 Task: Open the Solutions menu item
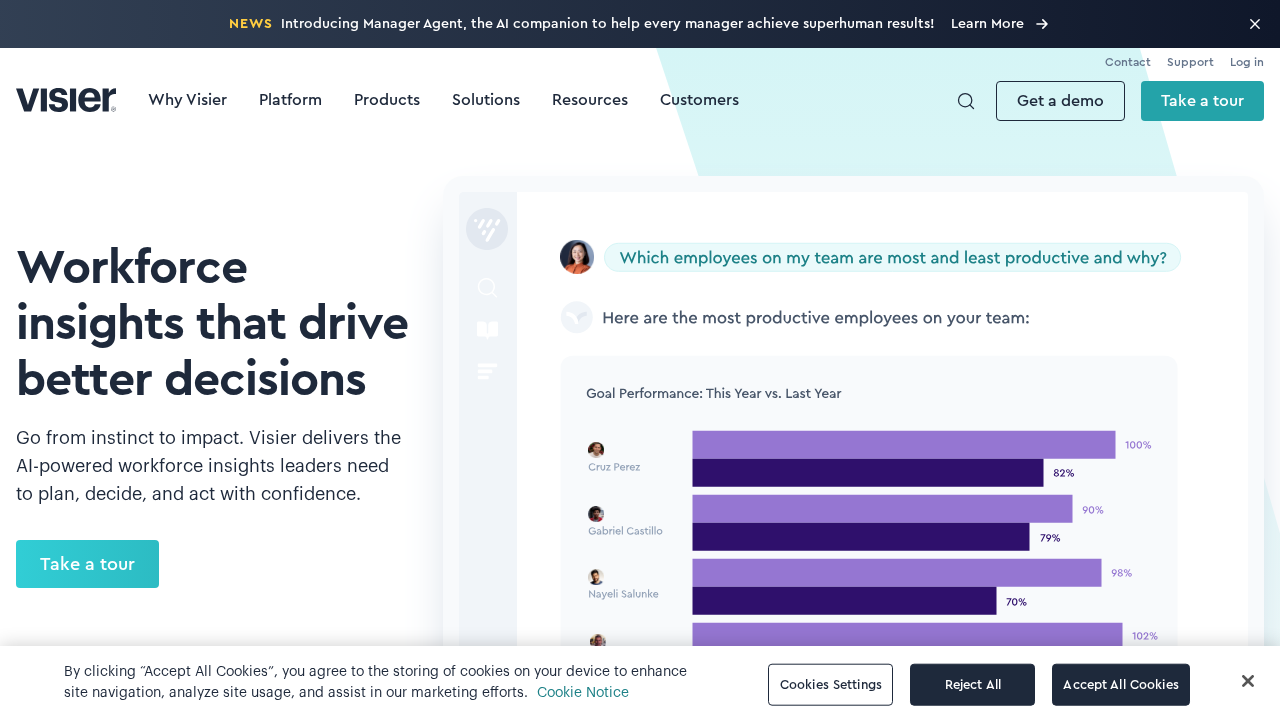point(486,100)
